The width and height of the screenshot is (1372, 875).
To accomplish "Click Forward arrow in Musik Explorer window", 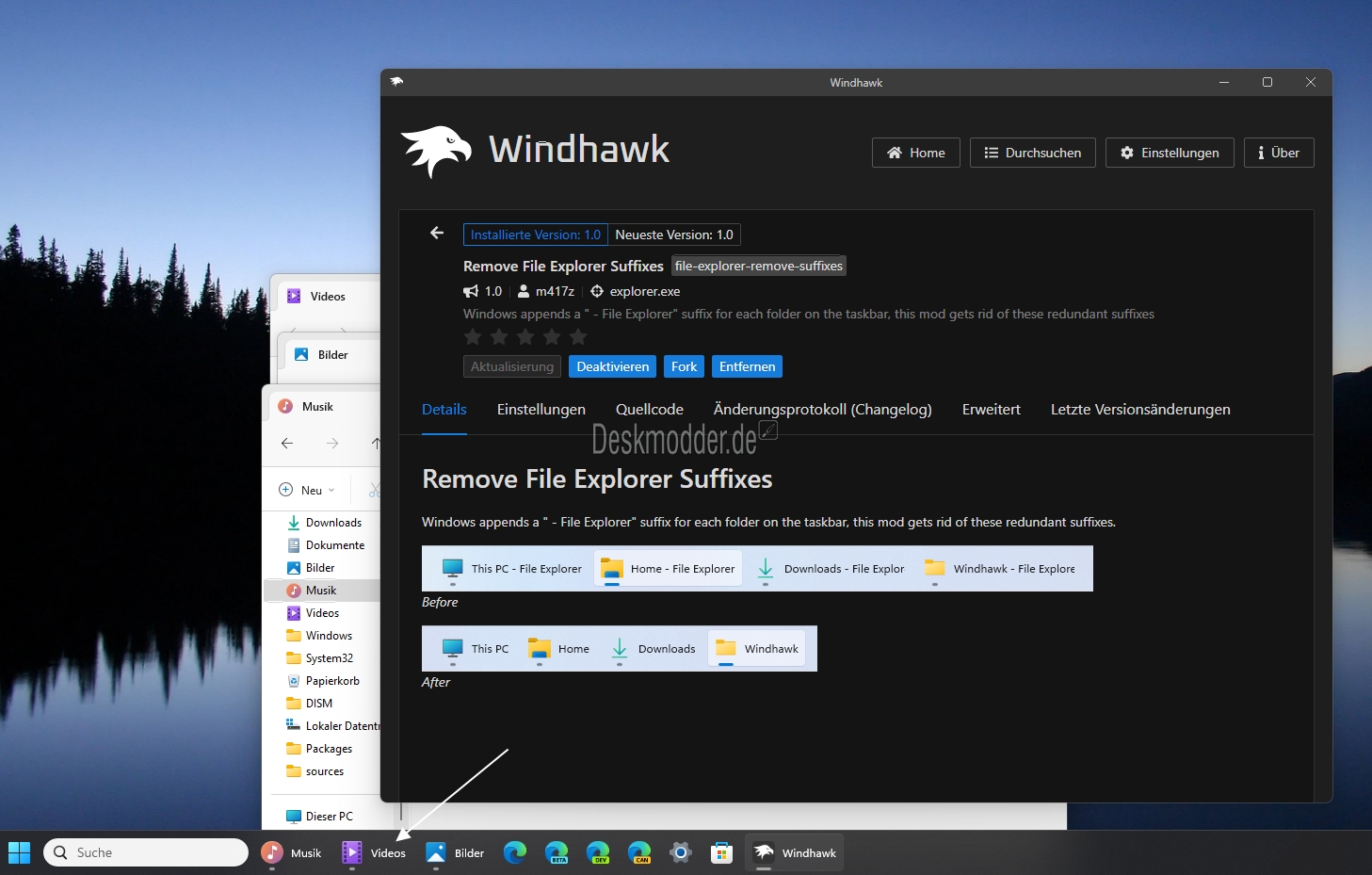I will click(x=332, y=443).
